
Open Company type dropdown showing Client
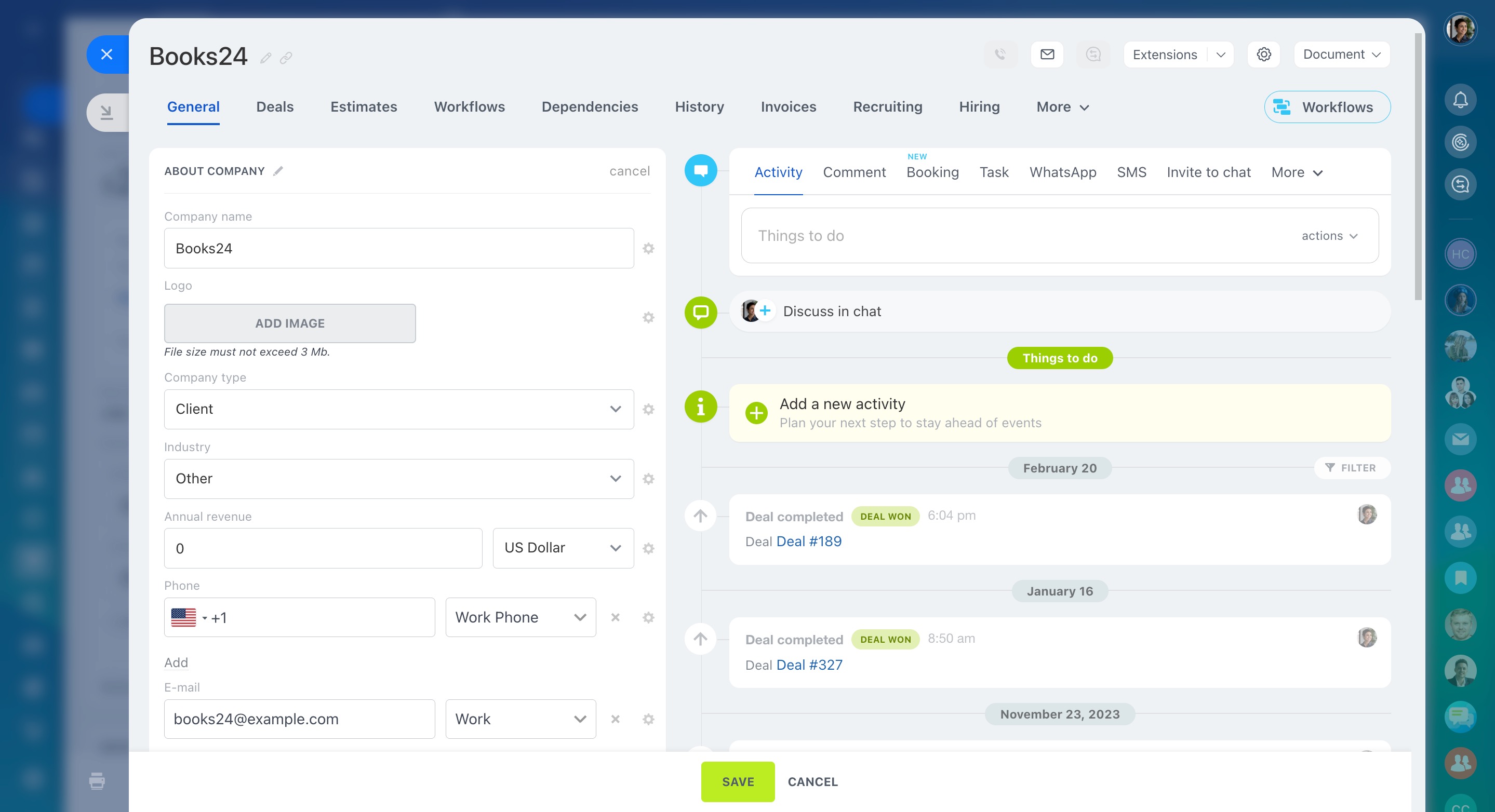point(399,409)
